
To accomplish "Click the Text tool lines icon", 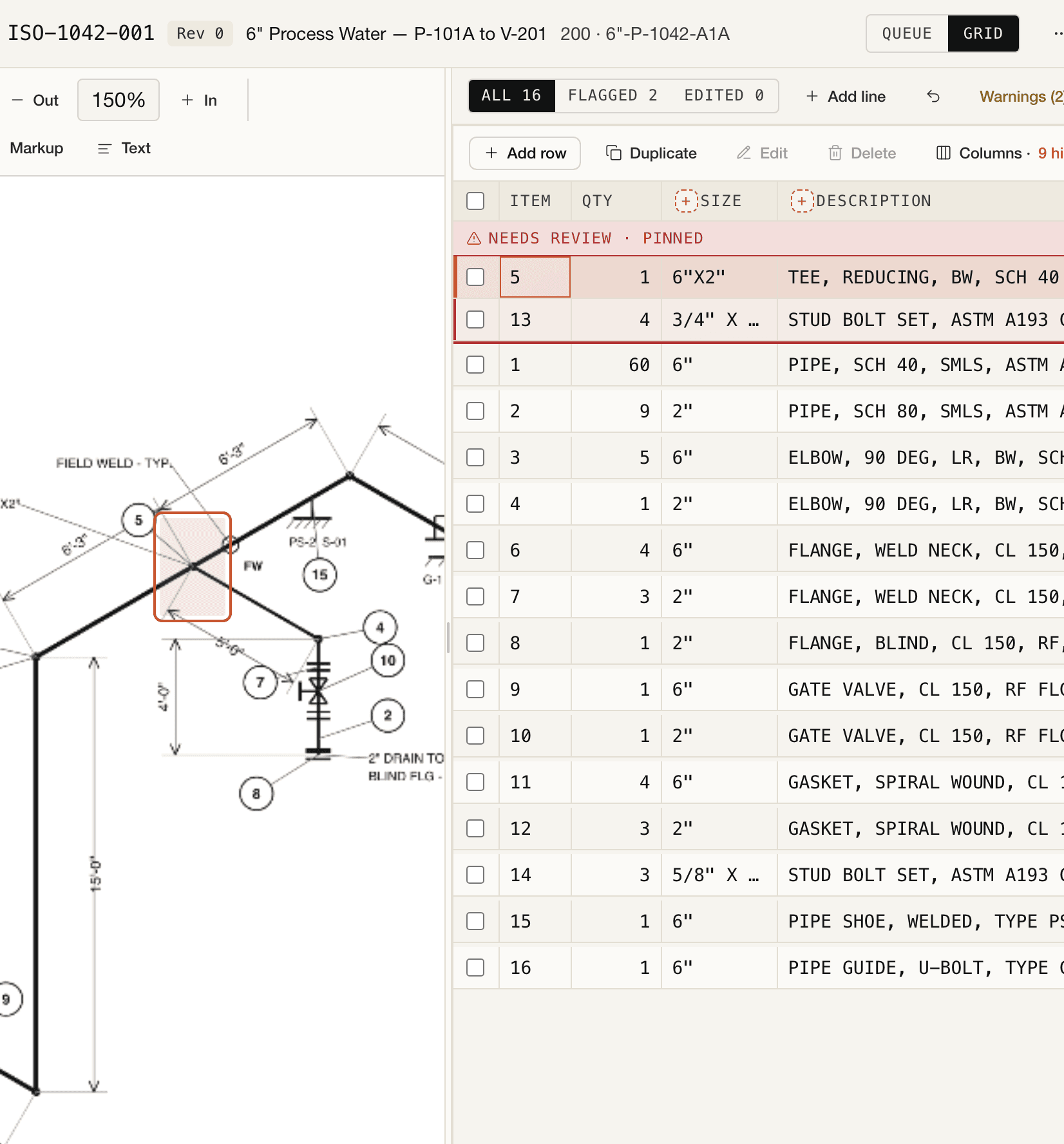I will [104, 149].
